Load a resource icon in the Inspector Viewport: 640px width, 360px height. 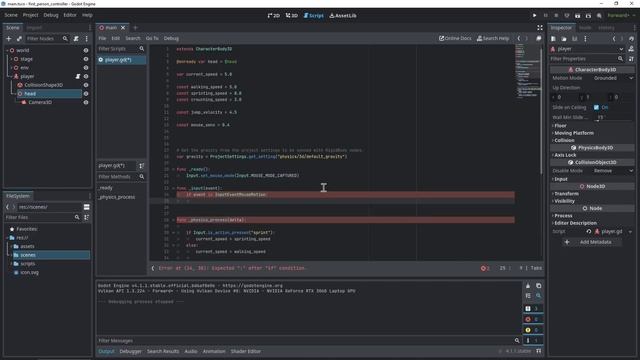pos(564,38)
